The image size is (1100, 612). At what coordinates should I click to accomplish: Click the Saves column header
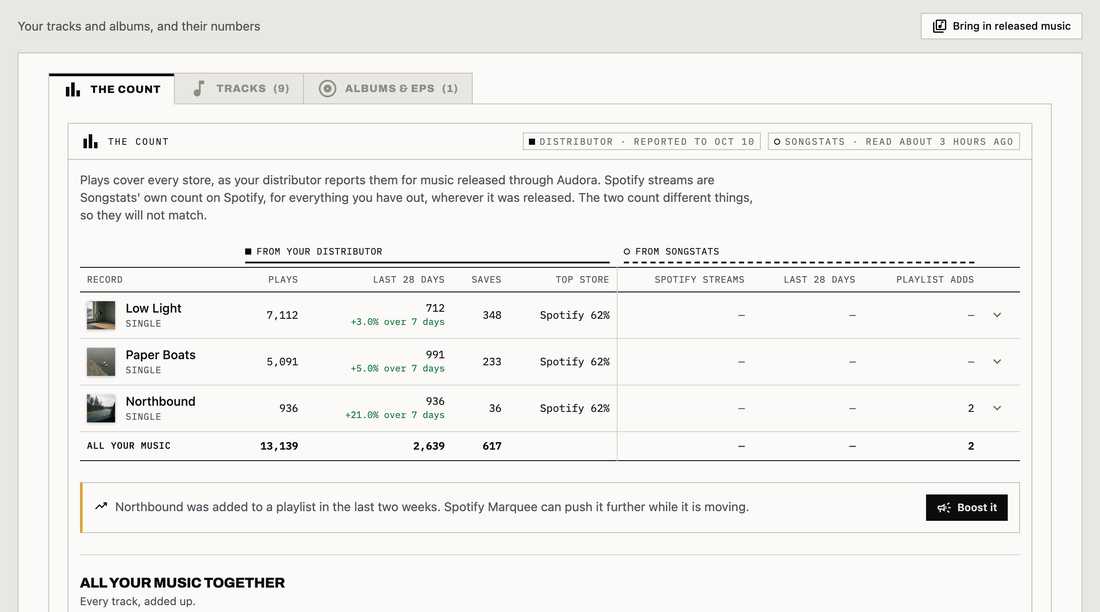pos(486,279)
